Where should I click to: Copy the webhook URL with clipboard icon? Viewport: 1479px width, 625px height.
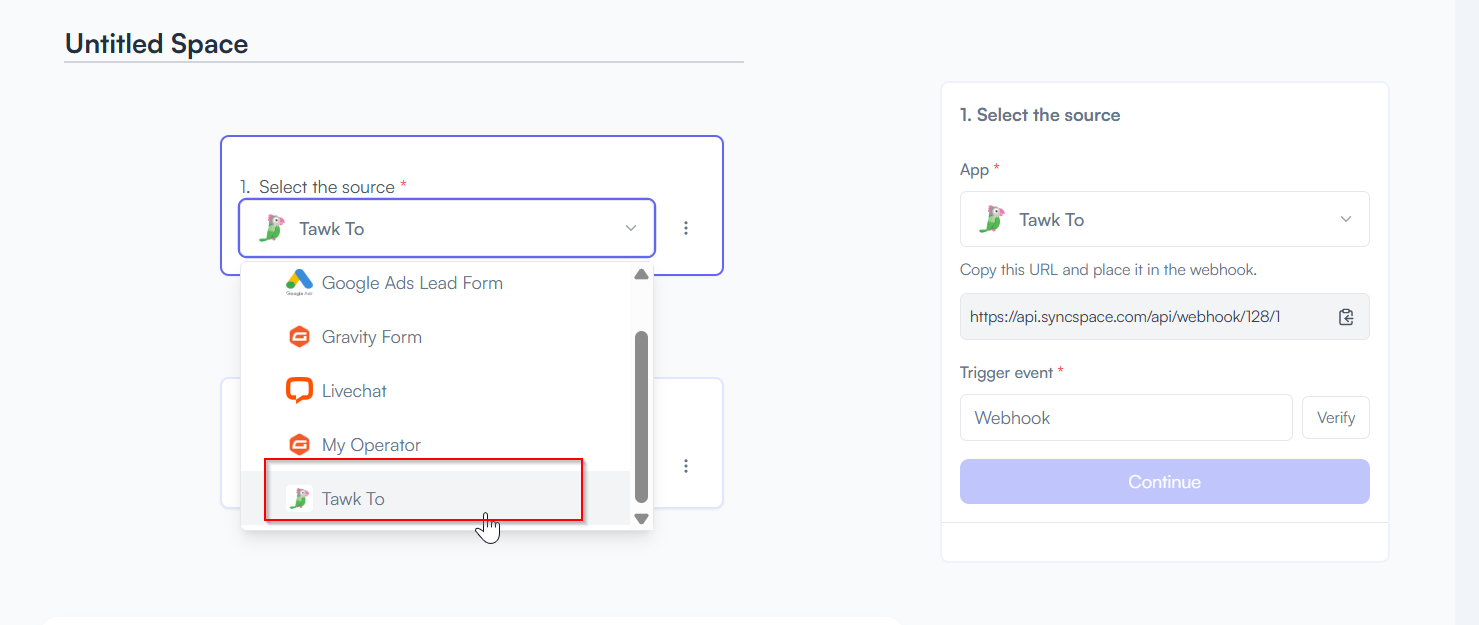[x=1346, y=317]
